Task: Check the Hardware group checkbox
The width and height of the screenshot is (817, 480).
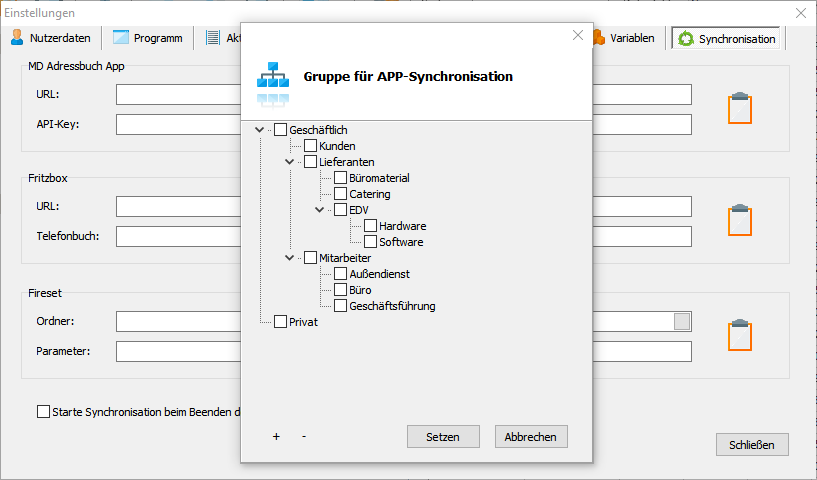Action: tap(370, 226)
